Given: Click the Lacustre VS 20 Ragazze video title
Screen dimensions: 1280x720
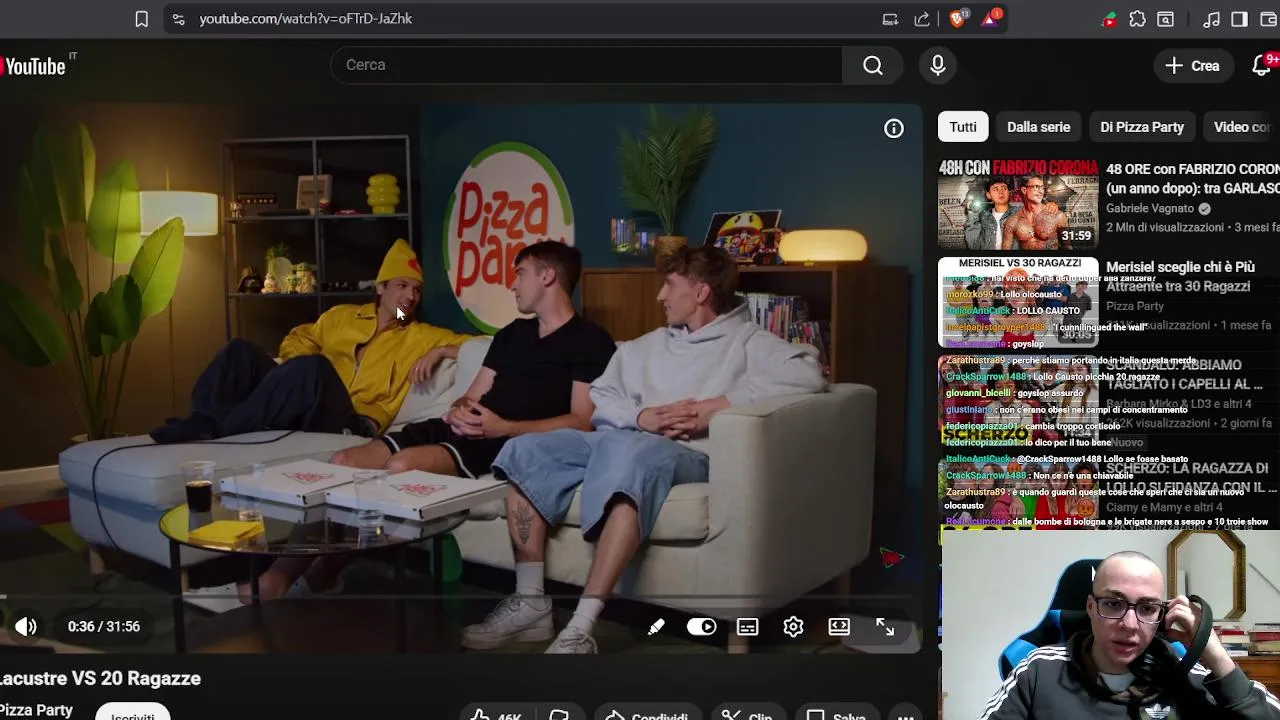Looking at the screenshot, I should (100, 678).
